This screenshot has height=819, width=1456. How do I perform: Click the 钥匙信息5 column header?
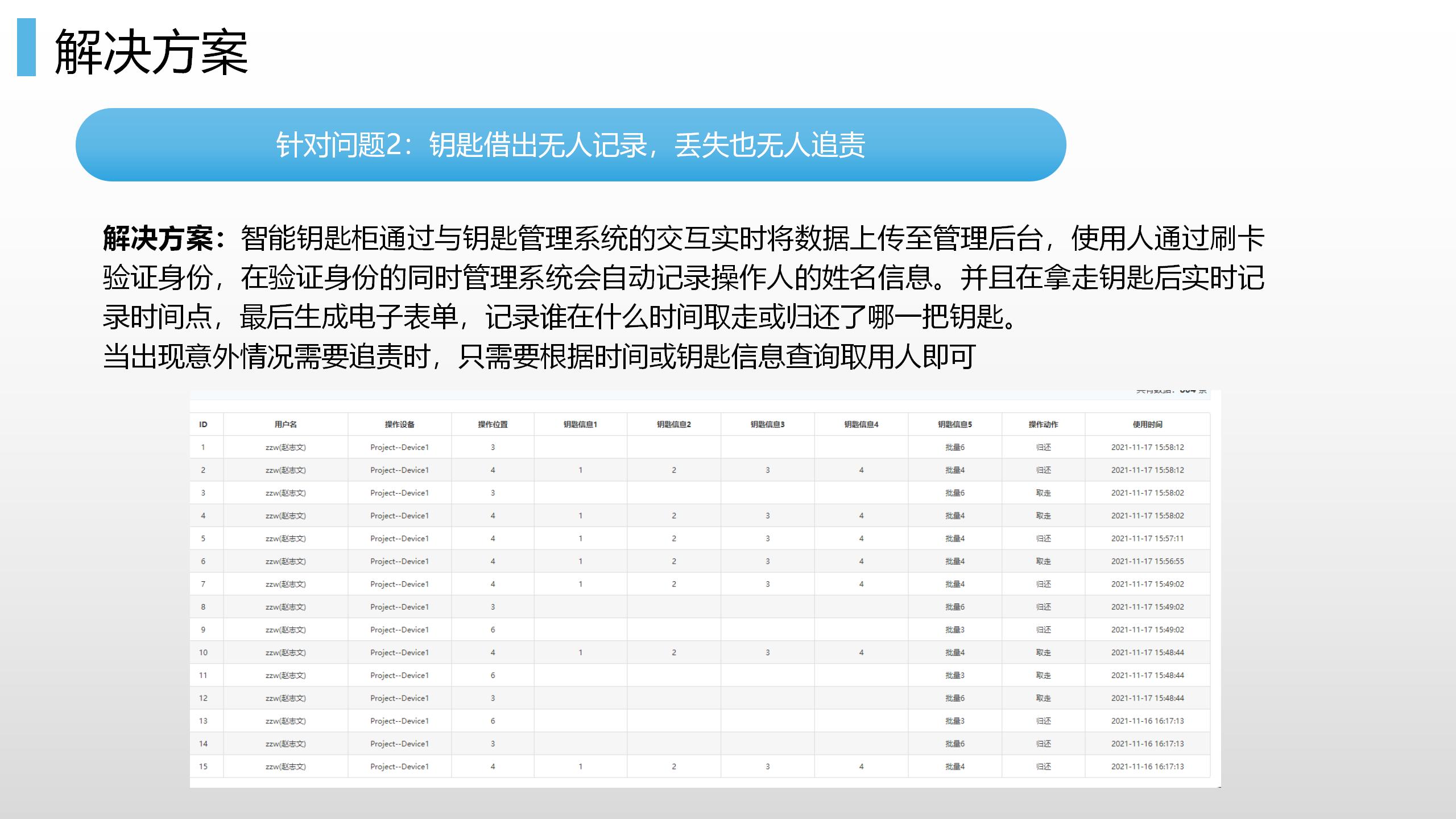[955, 424]
